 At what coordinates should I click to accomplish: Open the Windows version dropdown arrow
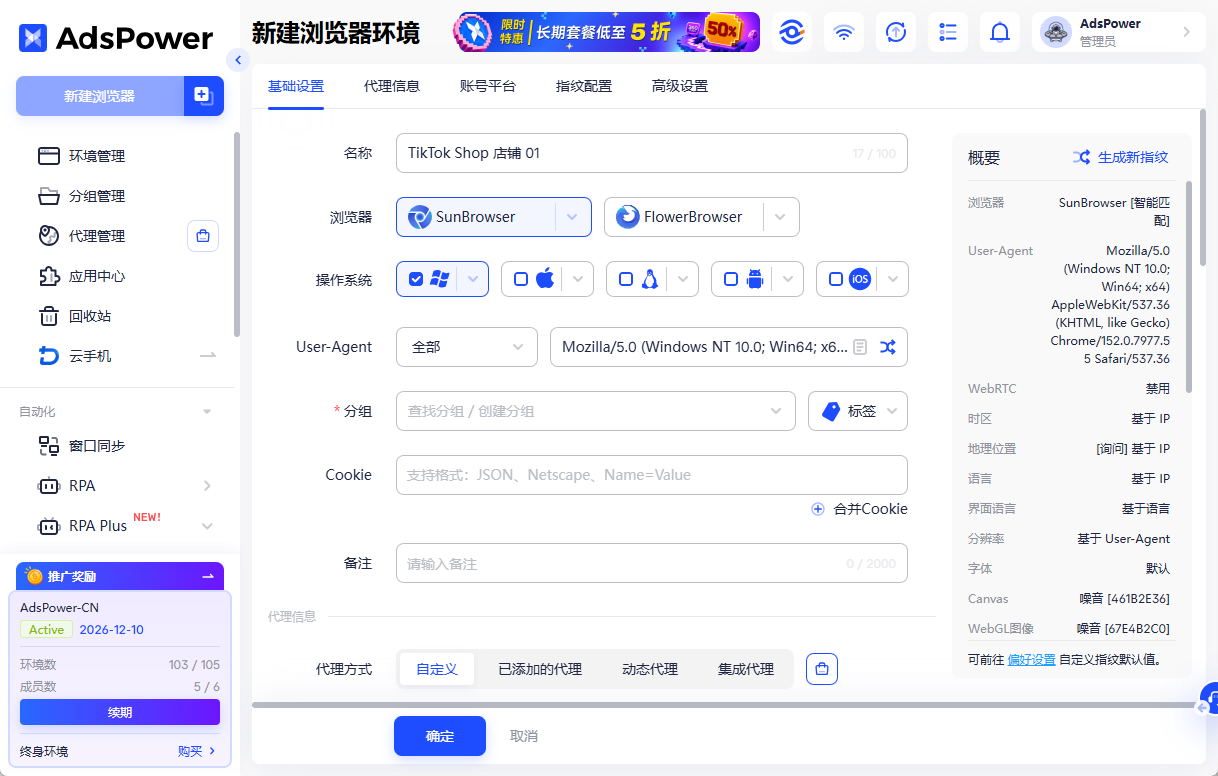tap(474, 279)
